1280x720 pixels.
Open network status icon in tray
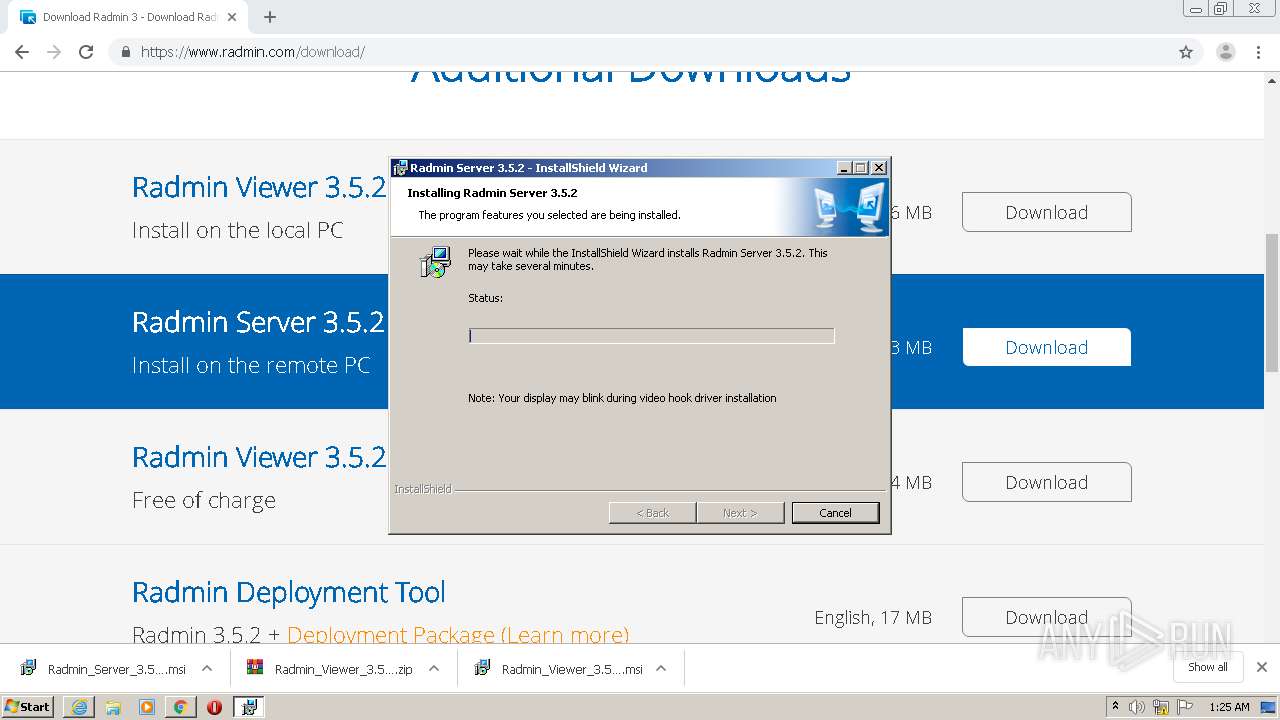pos(1161,707)
